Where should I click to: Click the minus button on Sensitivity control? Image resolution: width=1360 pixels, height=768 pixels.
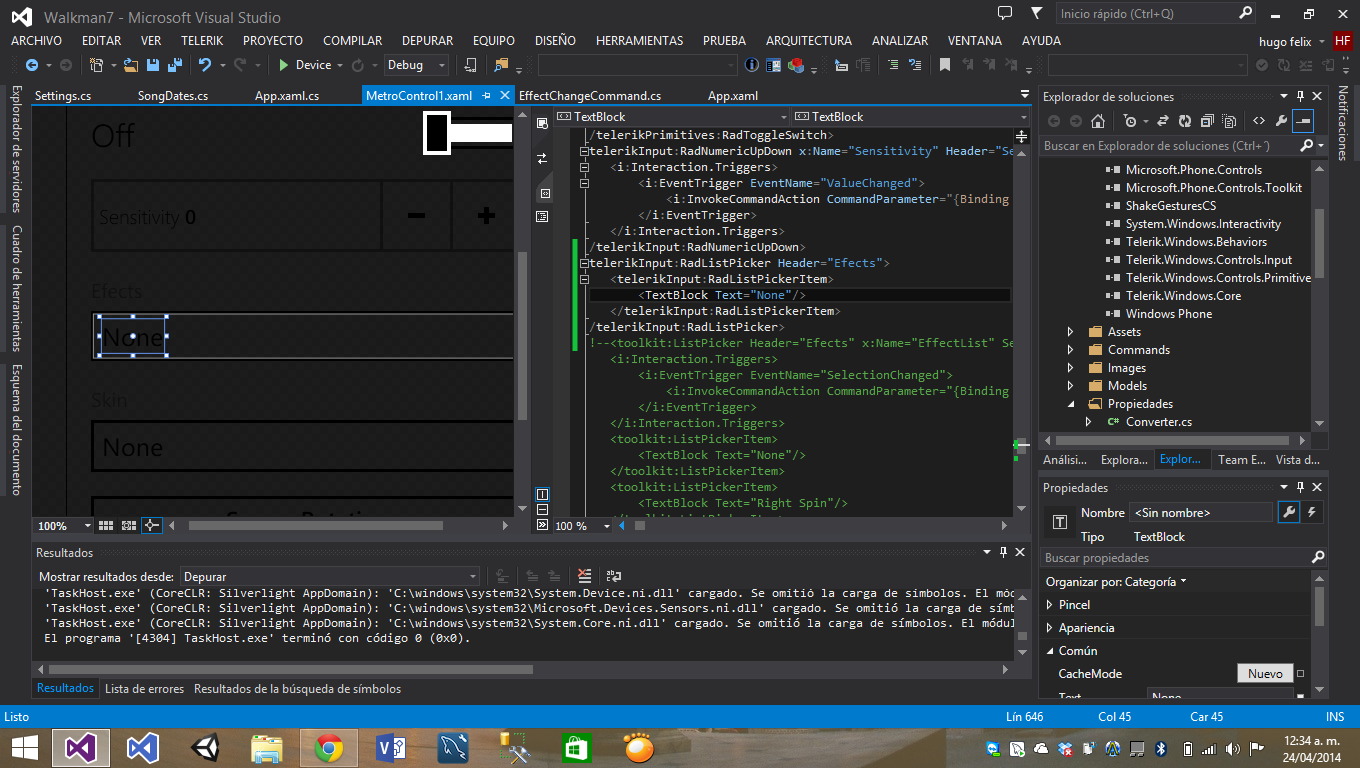416,215
